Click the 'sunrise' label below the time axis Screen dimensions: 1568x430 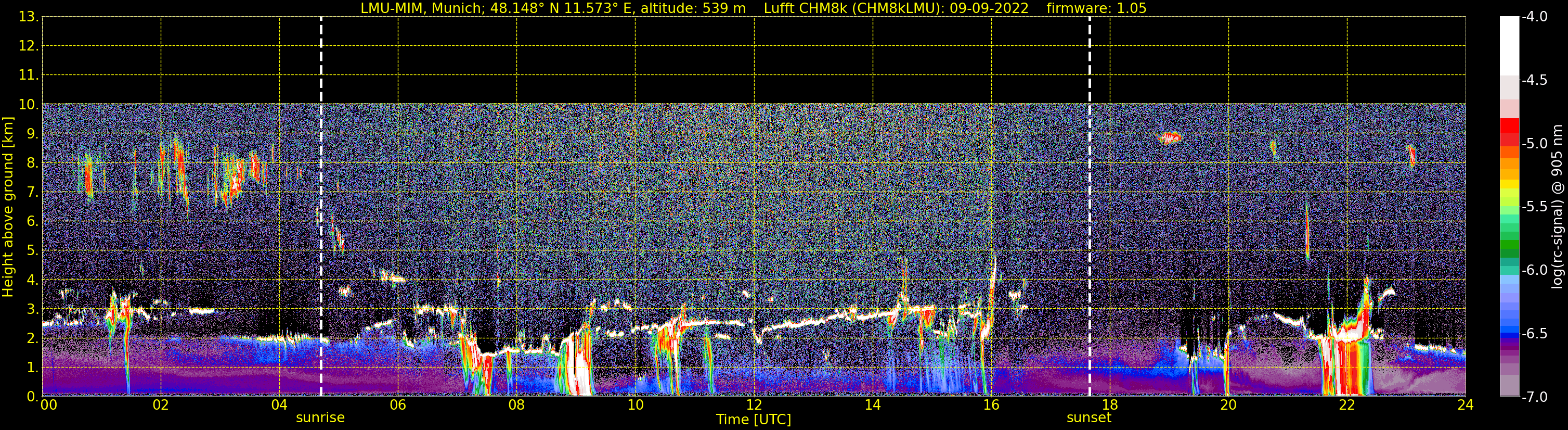(320, 418)
